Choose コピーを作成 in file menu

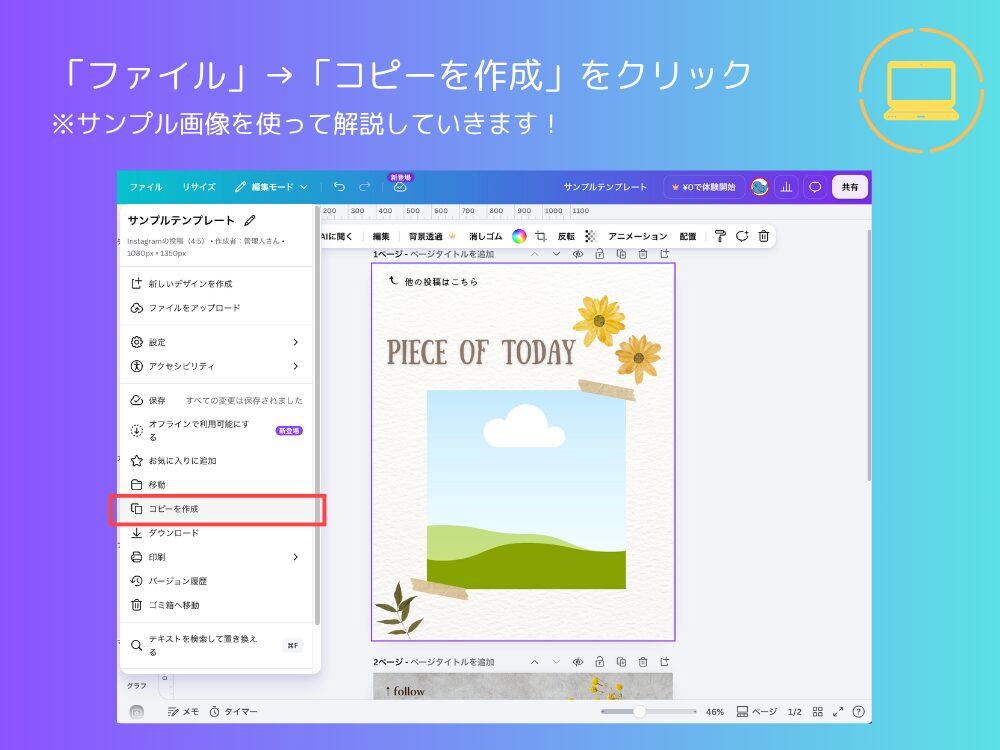coord(217,509)
